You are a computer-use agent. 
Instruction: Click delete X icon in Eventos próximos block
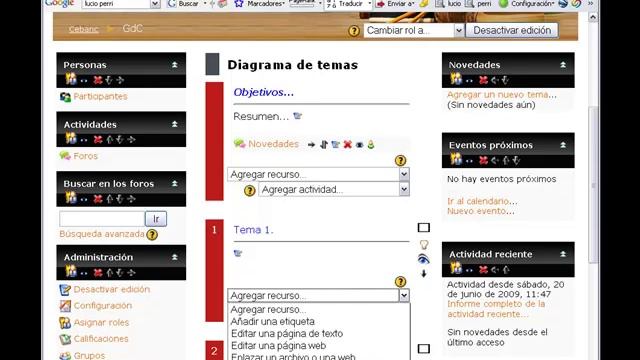click(483, 160)
